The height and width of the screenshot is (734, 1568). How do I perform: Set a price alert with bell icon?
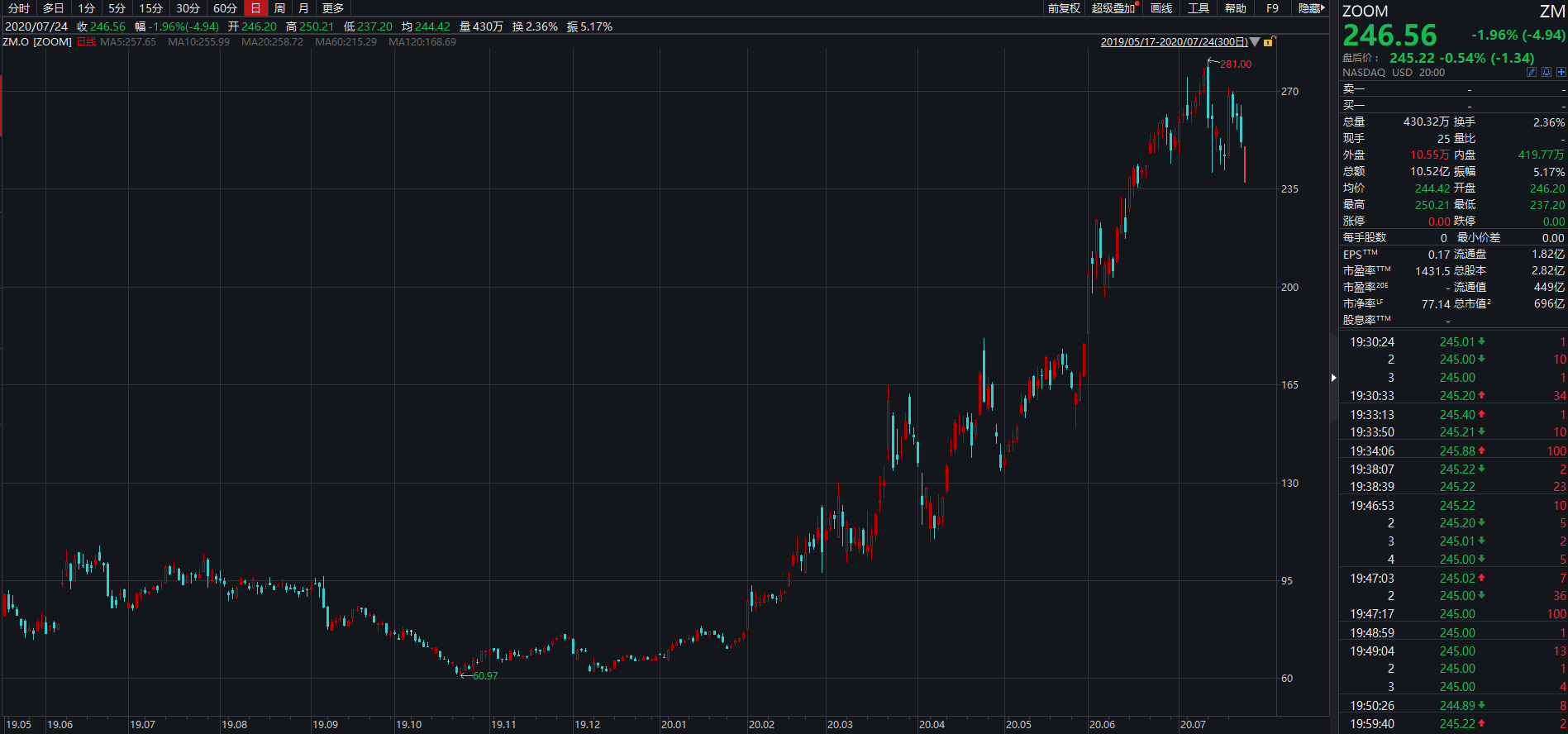(x=1546, y=72)
